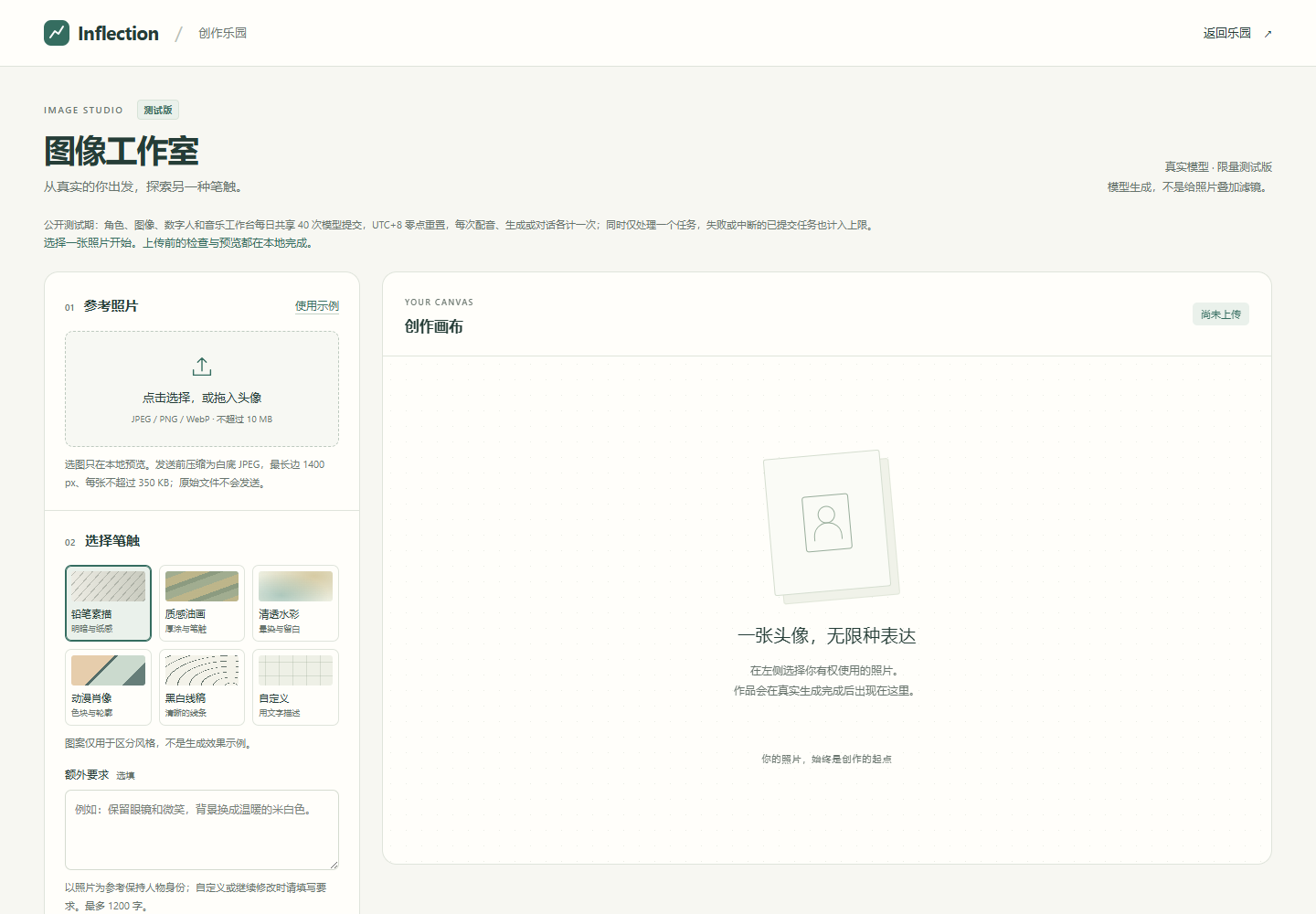Click the 测试版 badge
The image size is (1316, 914).
(158, 110)
